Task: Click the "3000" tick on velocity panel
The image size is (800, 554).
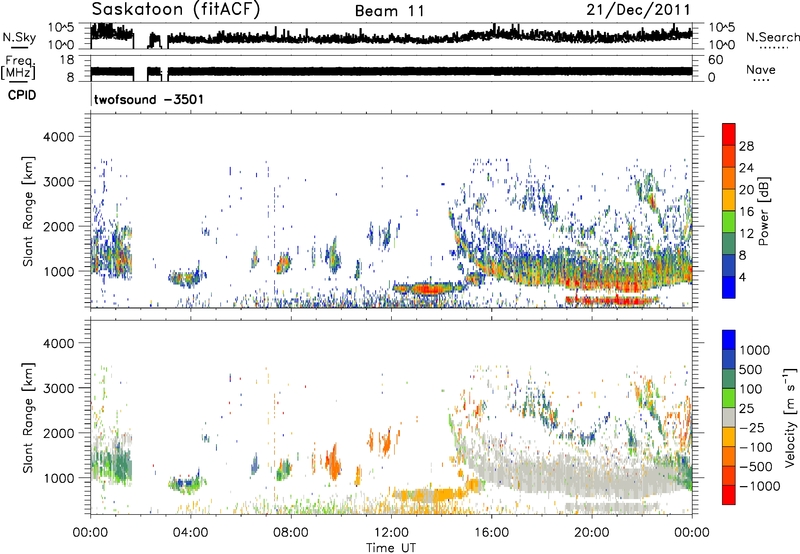Action: [x=59, y=388]
